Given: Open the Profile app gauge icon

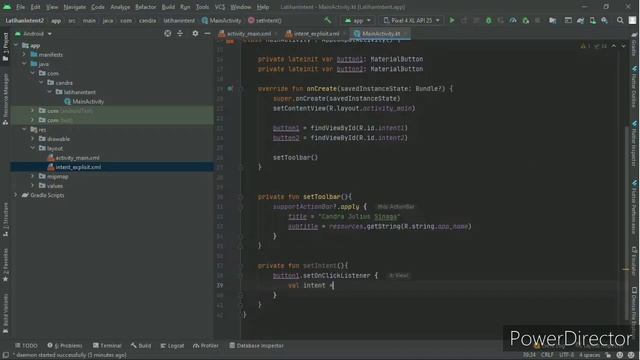Looking at the screenshot, I should point(513,20).
